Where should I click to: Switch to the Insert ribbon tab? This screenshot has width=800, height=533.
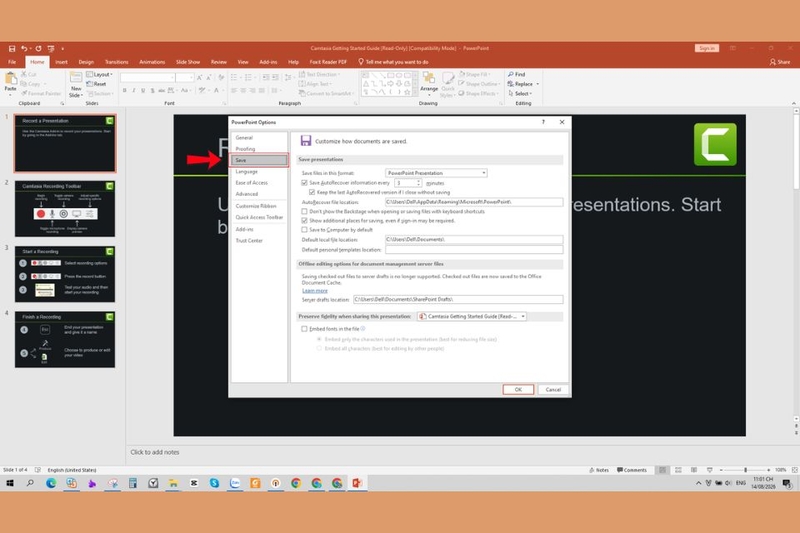point(61,62)
